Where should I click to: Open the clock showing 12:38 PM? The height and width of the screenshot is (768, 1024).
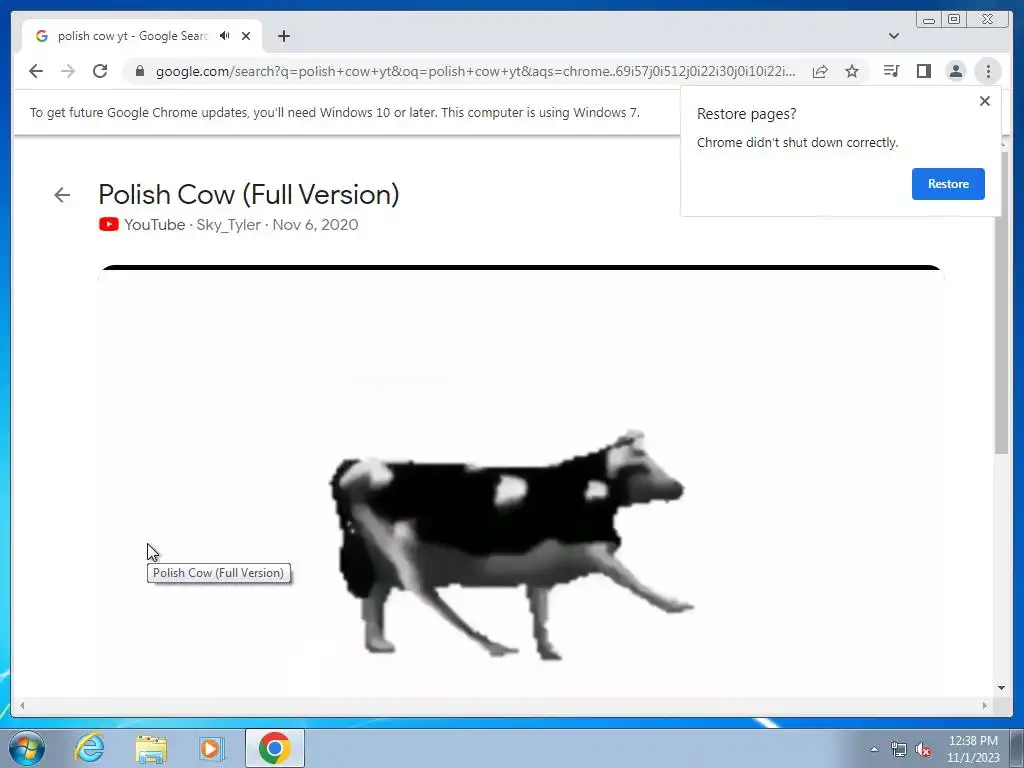click(973, 749)
